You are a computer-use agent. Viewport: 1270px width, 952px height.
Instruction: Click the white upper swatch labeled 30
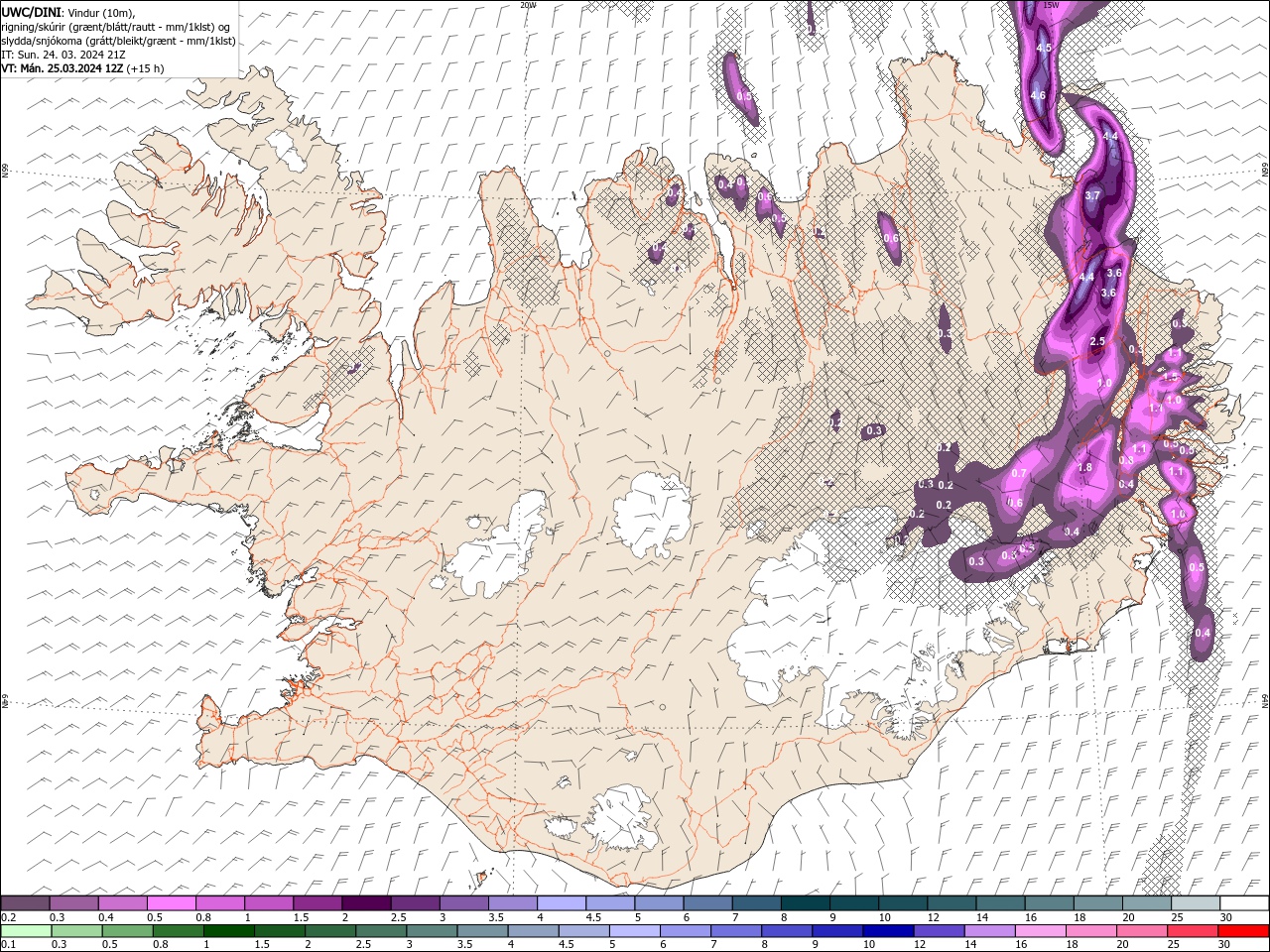(1243, 903)
